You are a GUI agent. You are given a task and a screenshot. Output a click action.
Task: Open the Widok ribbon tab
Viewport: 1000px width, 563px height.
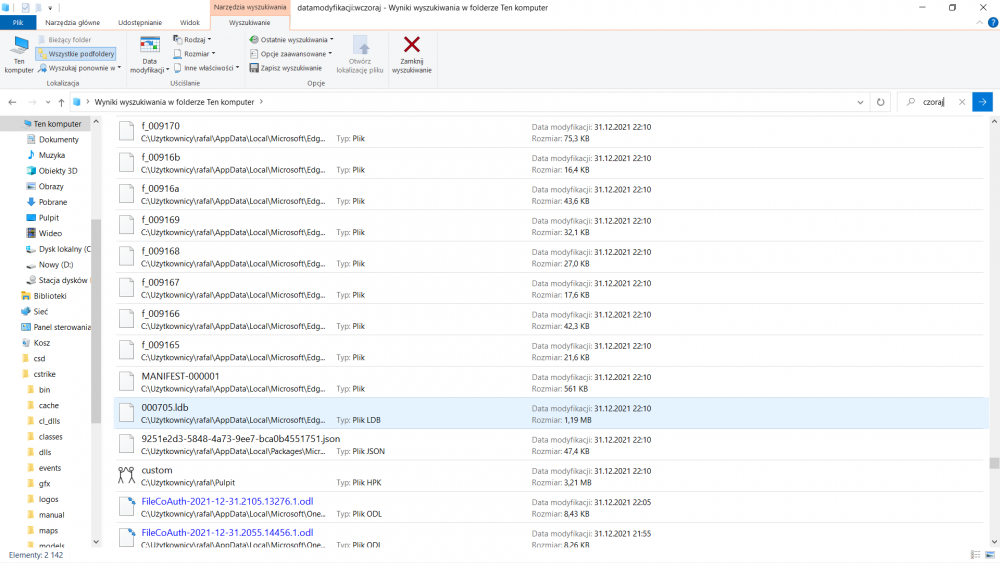189,22
